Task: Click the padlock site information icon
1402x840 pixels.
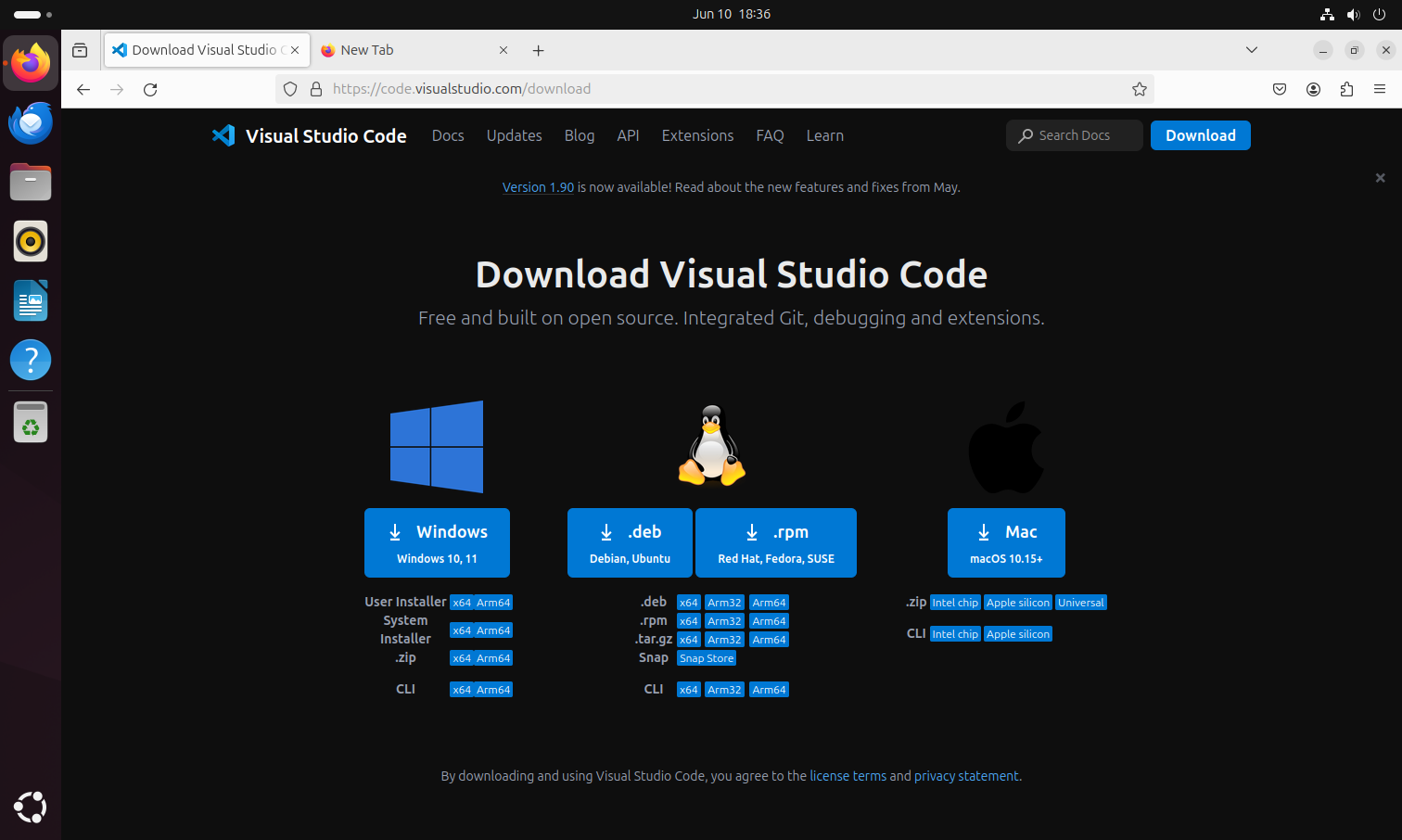Action: (x=316, y=89)
